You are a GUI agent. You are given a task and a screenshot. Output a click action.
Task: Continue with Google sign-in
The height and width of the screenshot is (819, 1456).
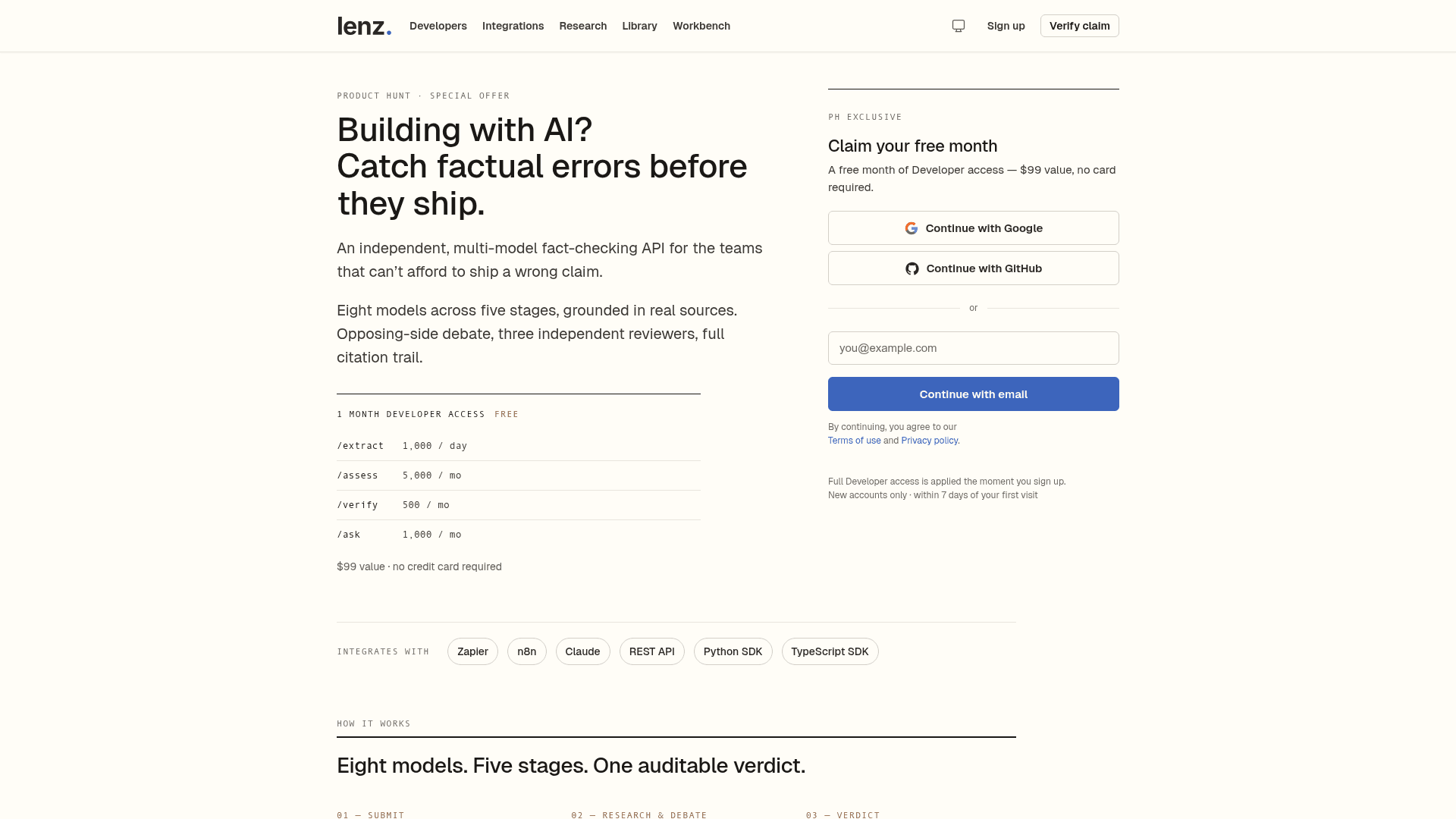click(x=974, y=228)
